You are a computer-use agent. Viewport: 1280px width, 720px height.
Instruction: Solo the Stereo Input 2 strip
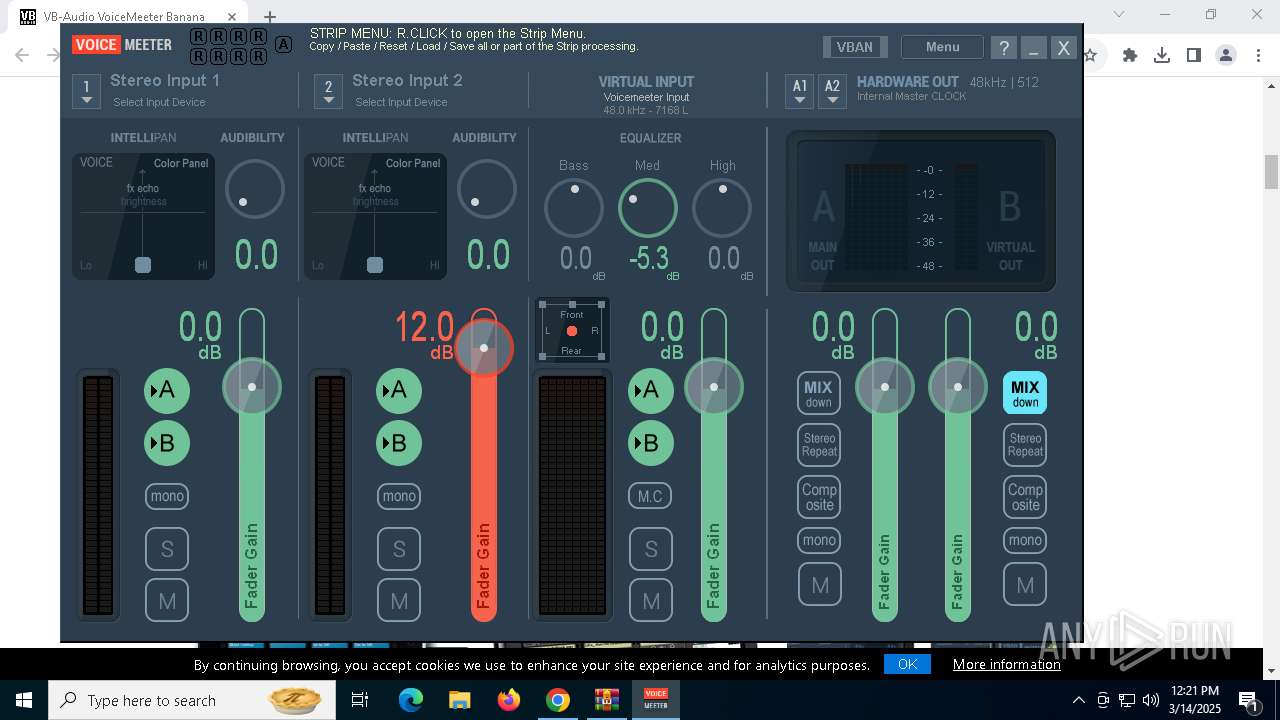tap(399, 549)
